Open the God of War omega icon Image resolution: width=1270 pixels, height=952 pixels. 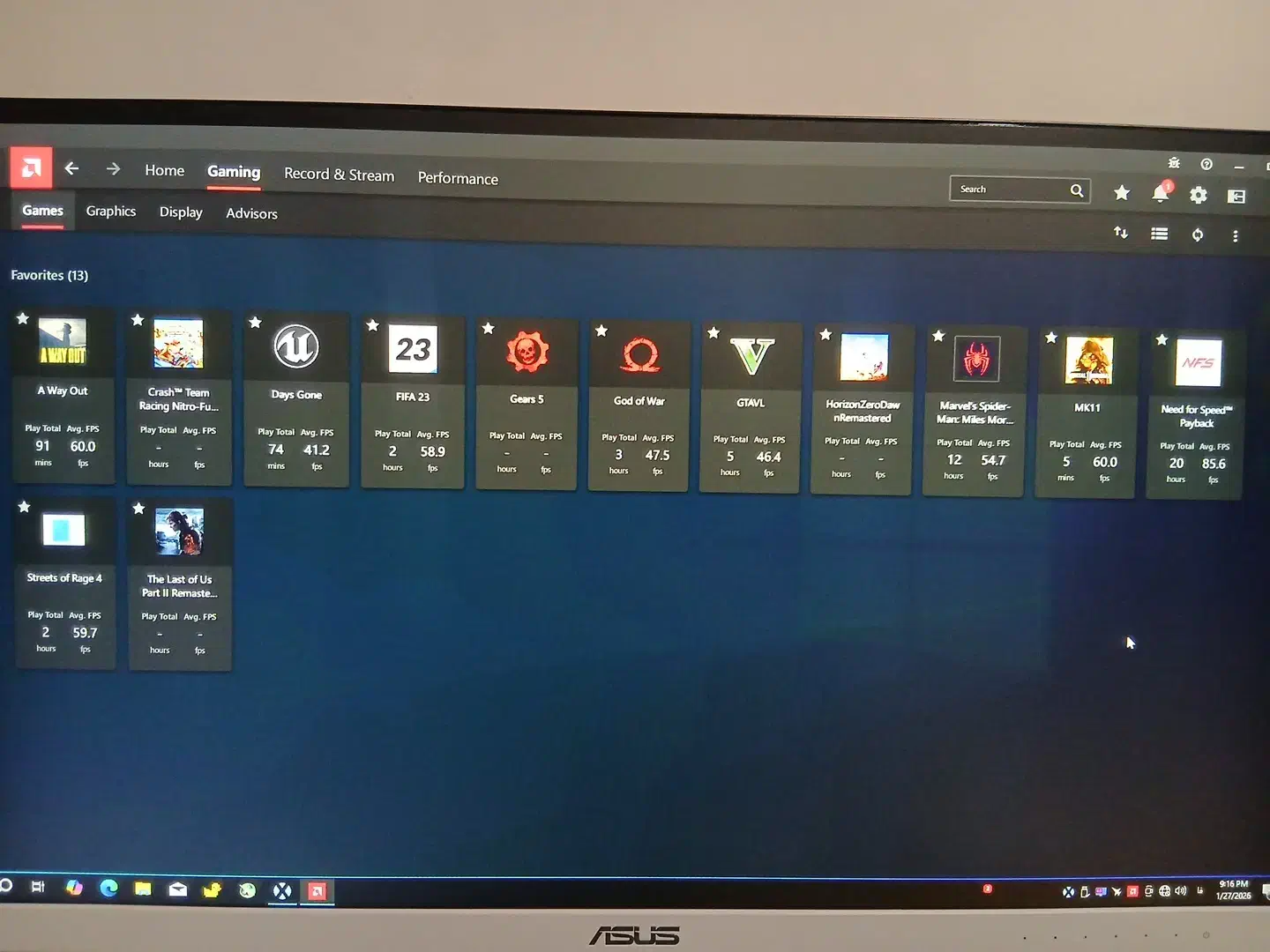(x=640, y=354)
